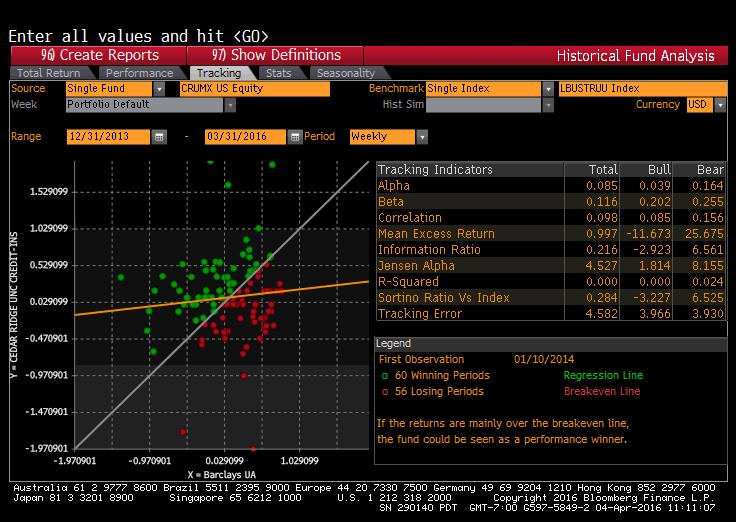The height and width of the screenshot is (522, 736).
Task: Click the R-Squared row label
Action: (408, 282)
